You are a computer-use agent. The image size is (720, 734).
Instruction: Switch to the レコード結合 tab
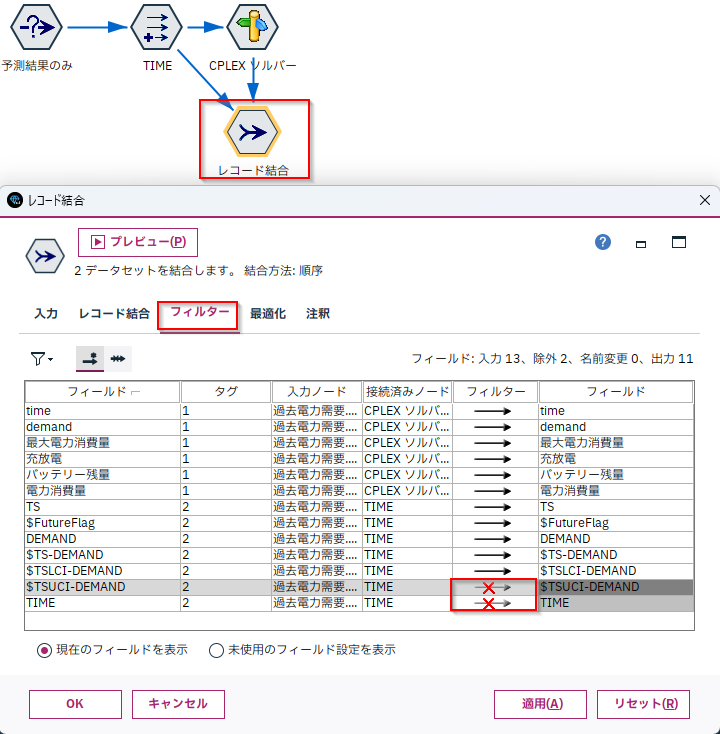click(114, 314)
